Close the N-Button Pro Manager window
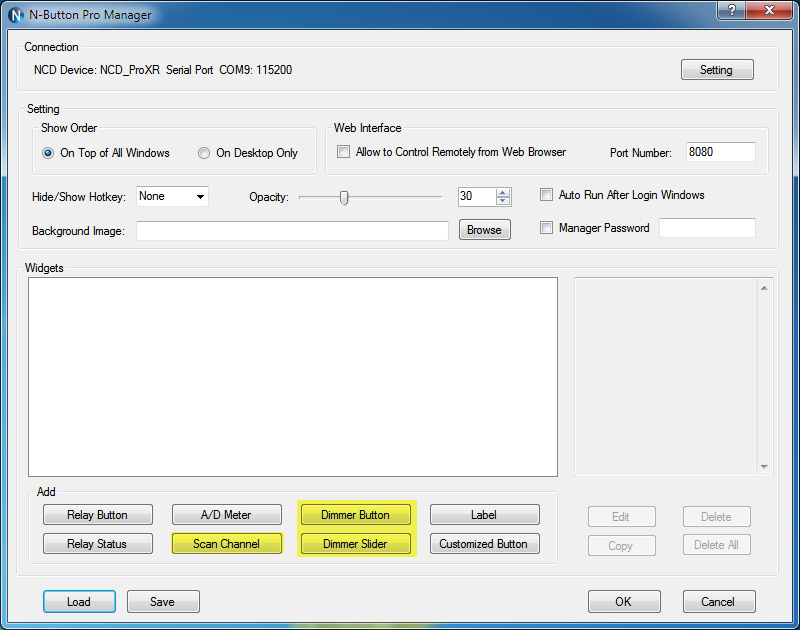The width and height of the screenshot is (800, 630). [x=769, y=10]
